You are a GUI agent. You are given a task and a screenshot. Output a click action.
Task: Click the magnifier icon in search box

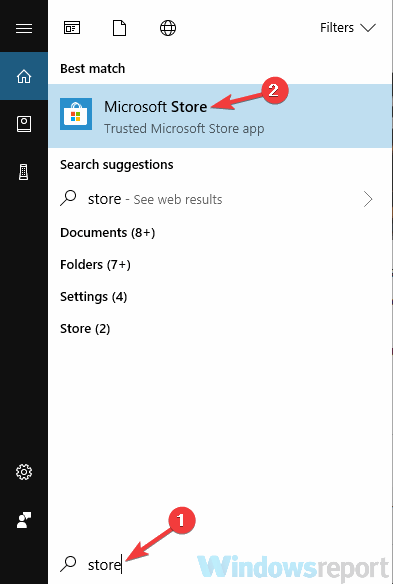(x=68, y=564)
